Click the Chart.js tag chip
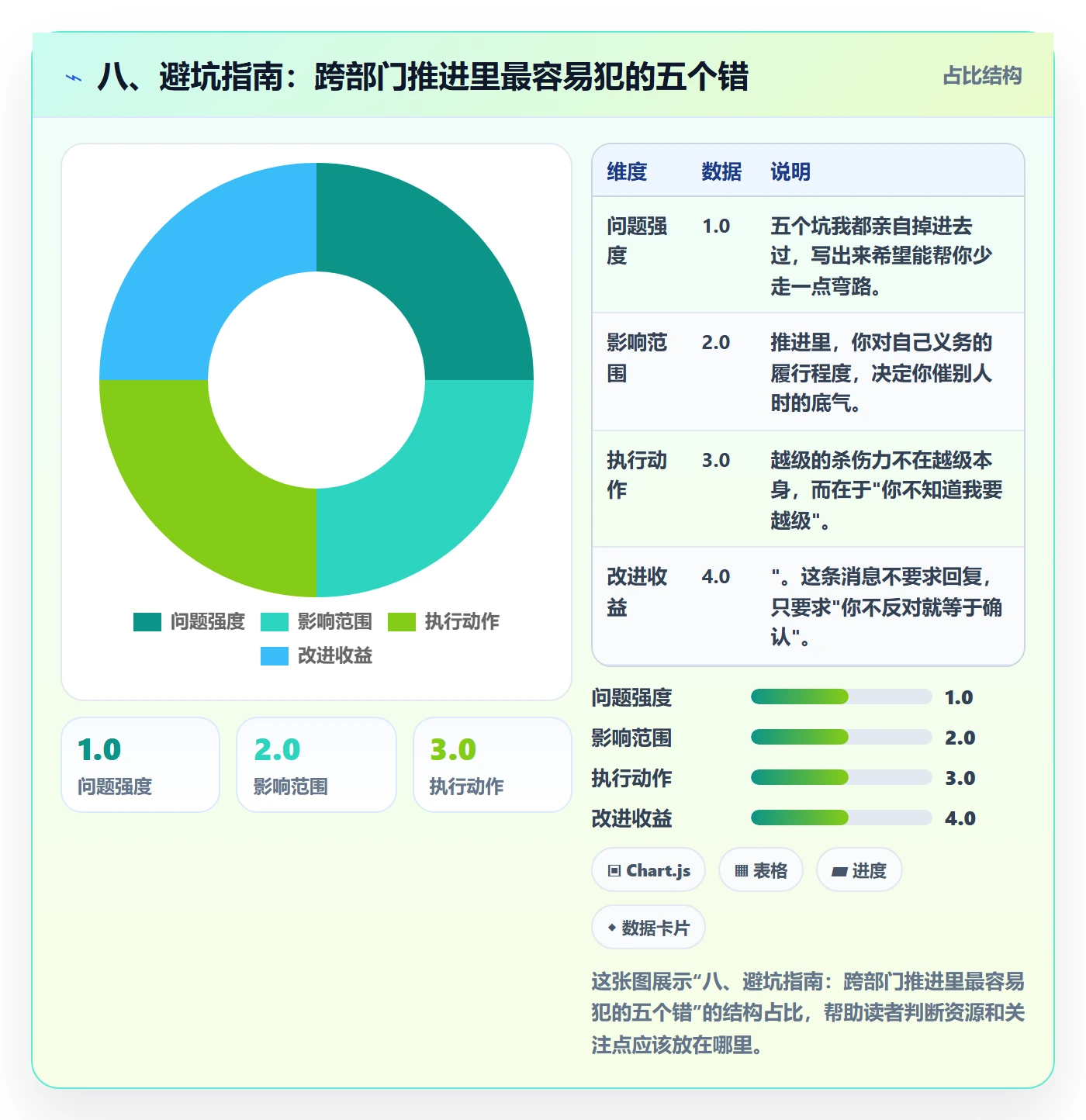Viewport: 1086px width, 1120px height. point(648,870)
